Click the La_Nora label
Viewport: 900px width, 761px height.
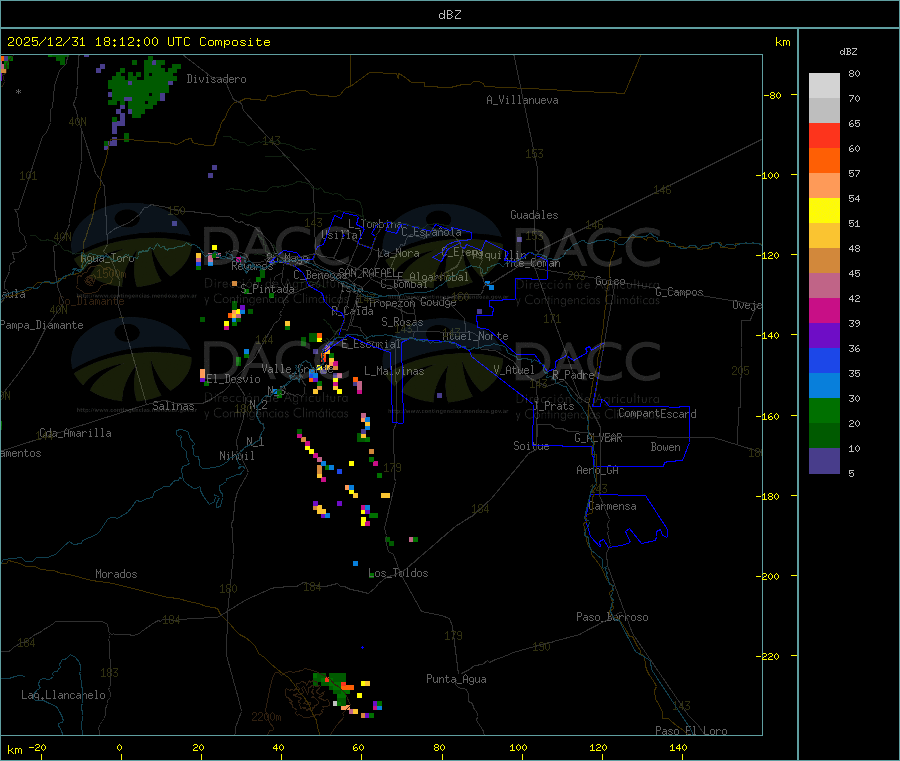(398, 253)
